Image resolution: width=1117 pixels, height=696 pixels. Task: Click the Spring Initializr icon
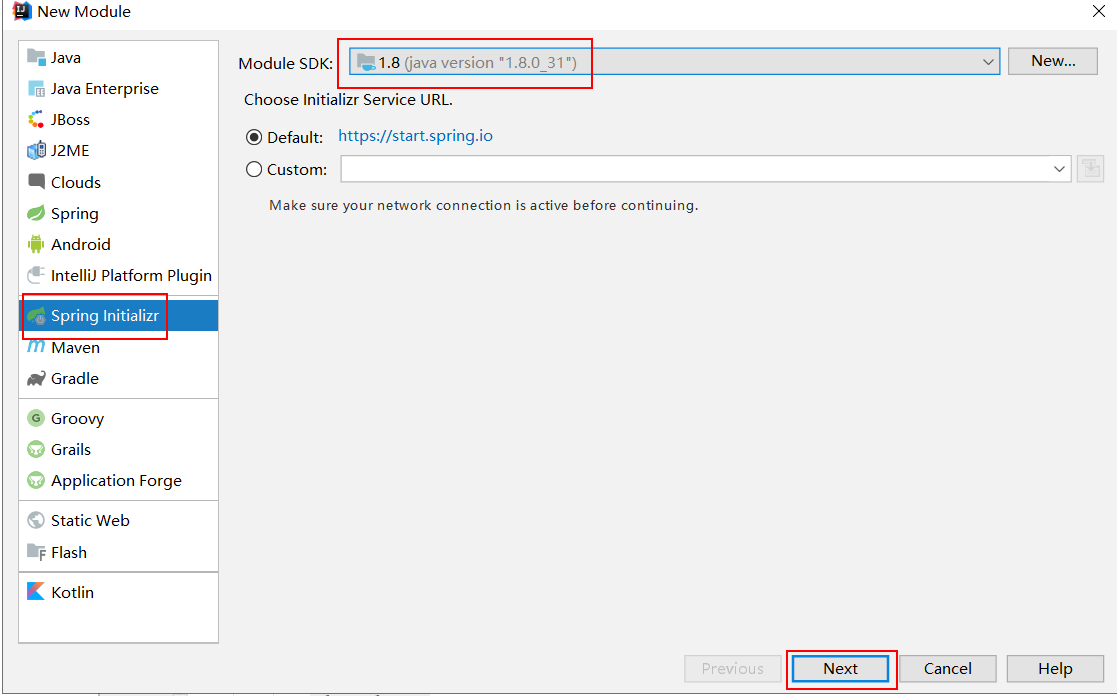[x=36, y=316]
